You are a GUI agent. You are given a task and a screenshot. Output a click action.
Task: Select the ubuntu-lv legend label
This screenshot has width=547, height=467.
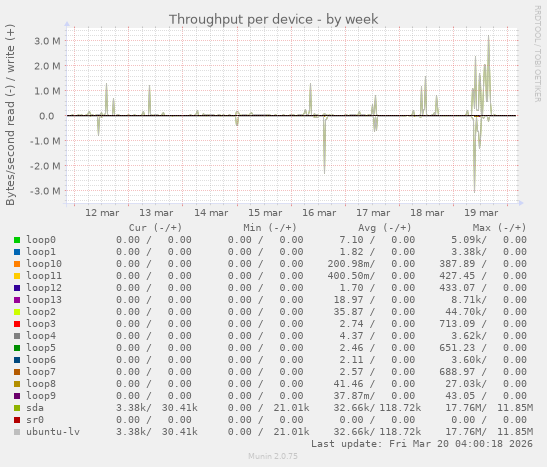(53, 432)
